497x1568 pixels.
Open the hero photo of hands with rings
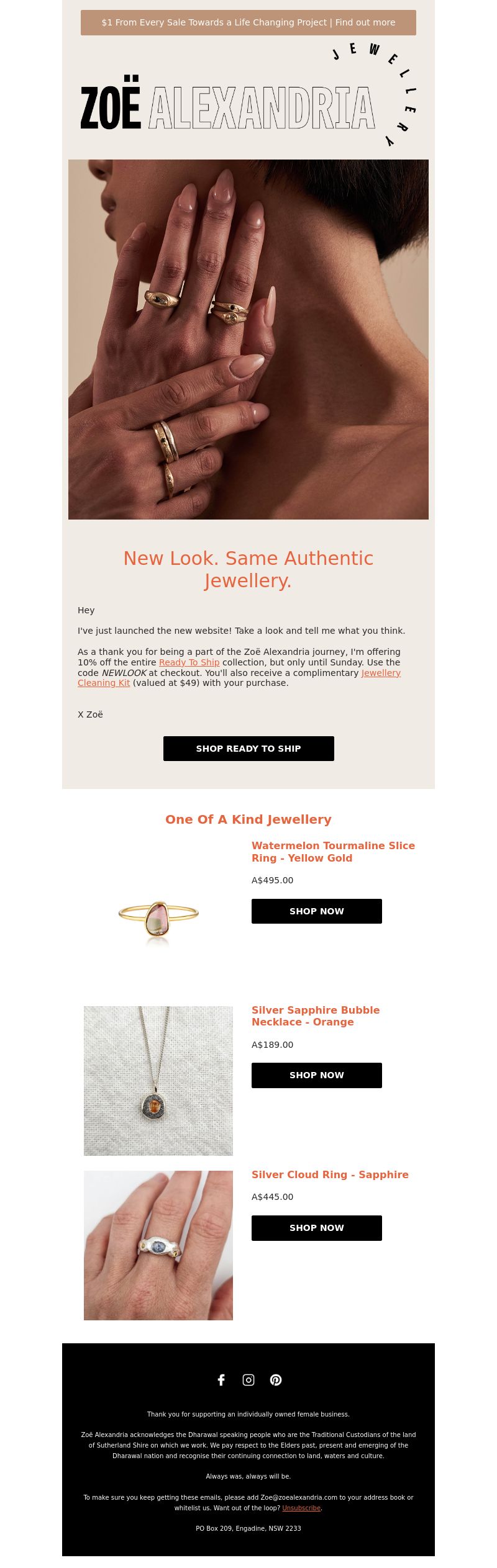coord(248,340)
